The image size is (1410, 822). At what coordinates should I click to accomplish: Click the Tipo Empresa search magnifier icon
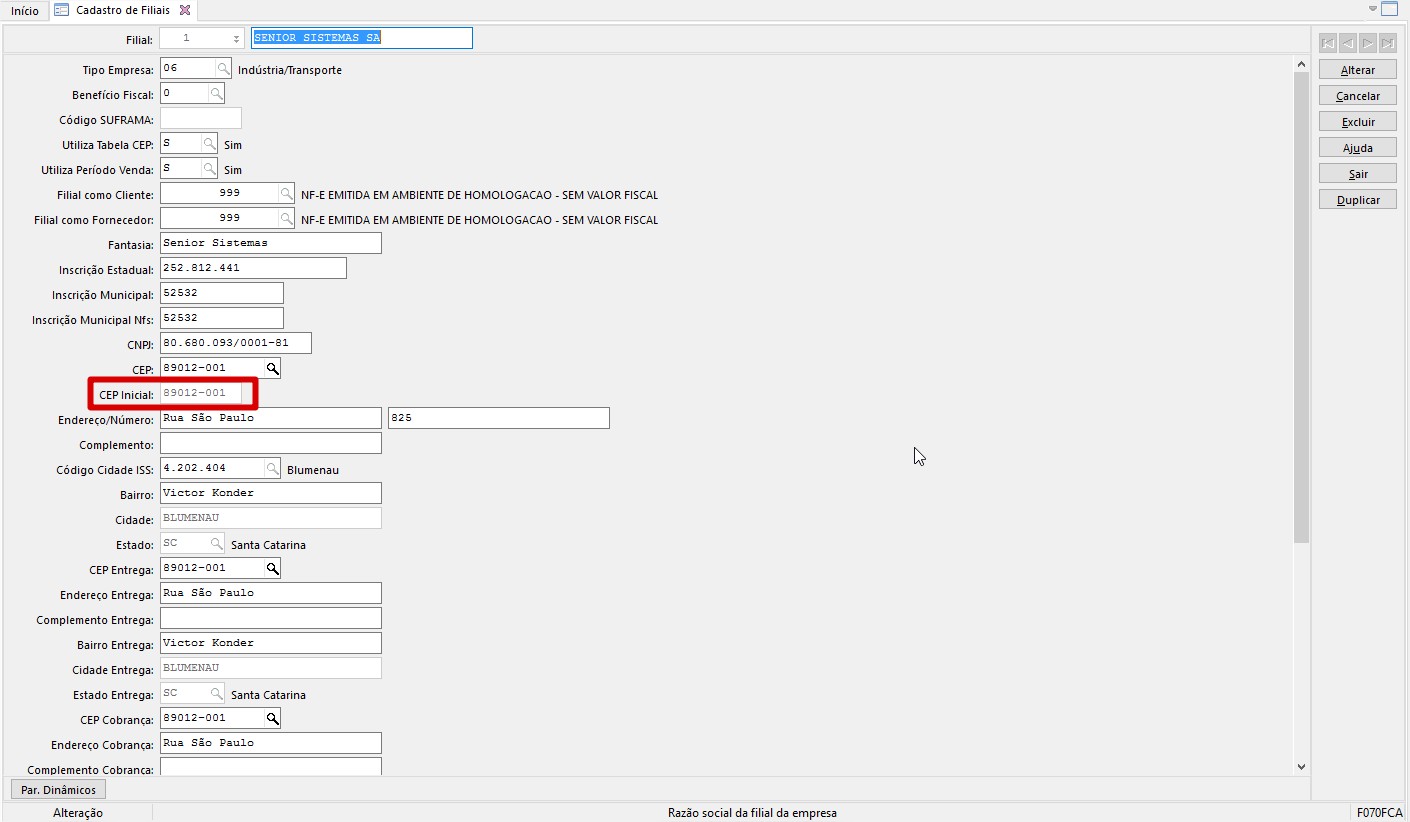[224, 69]
